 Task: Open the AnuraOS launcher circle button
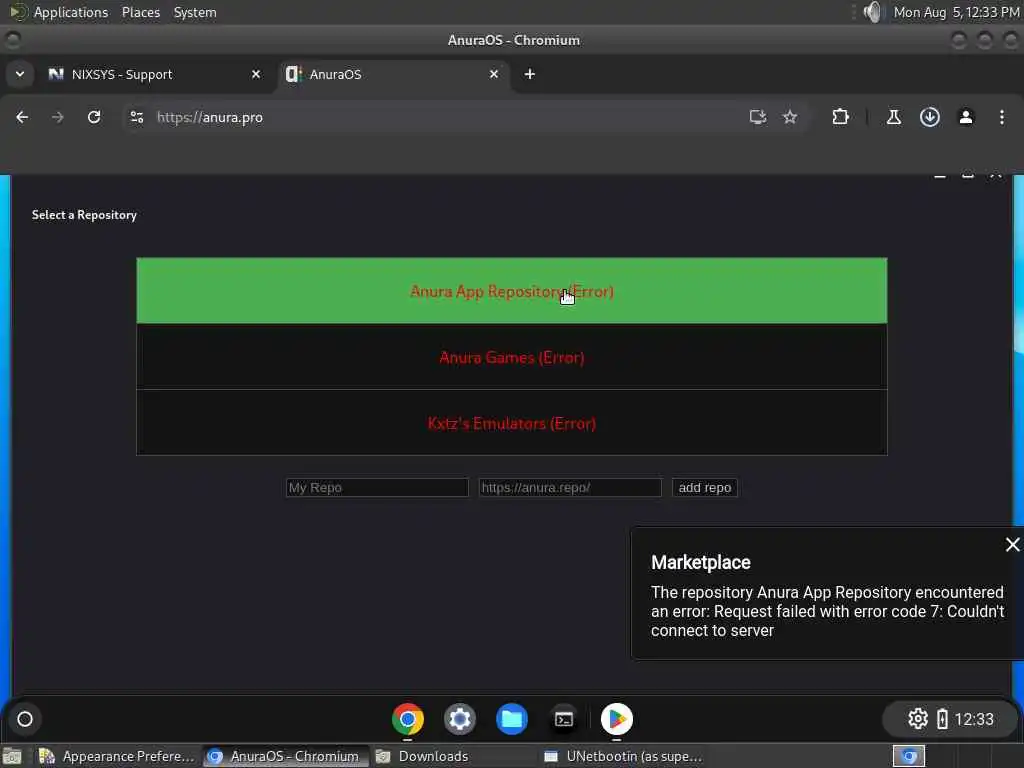(x=25, y=719)
